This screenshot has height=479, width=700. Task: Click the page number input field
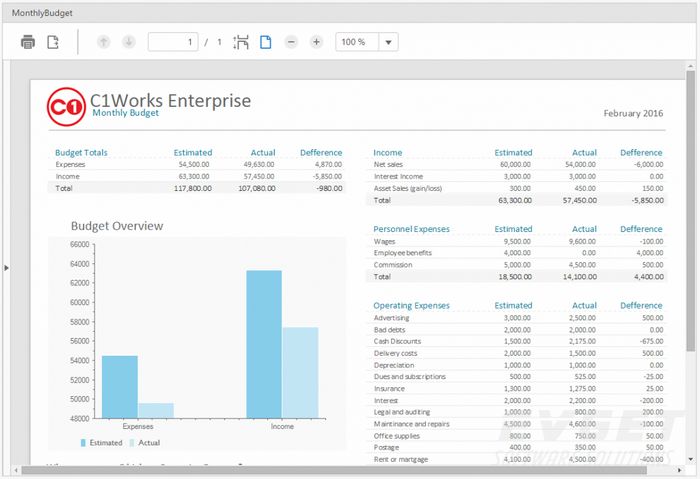tap(173, 42)
